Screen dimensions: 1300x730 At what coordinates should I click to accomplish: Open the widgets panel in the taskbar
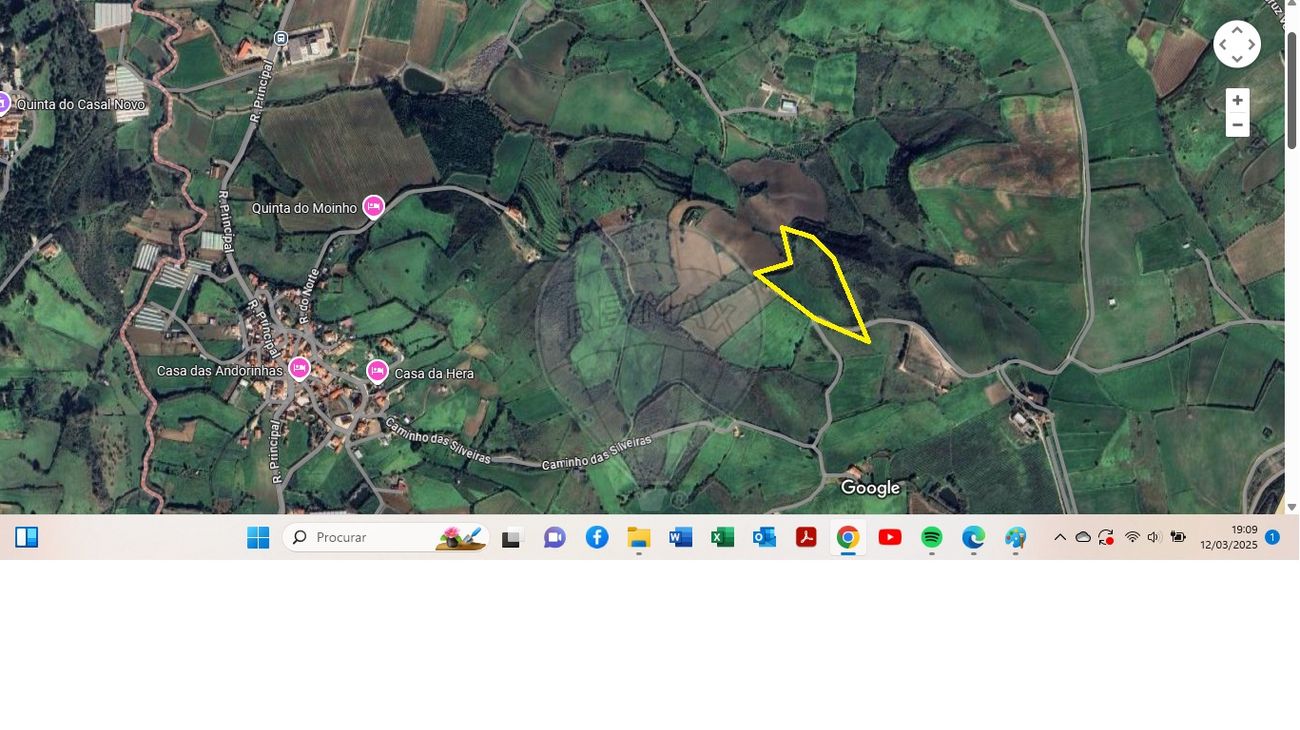(x=27, y=538)
